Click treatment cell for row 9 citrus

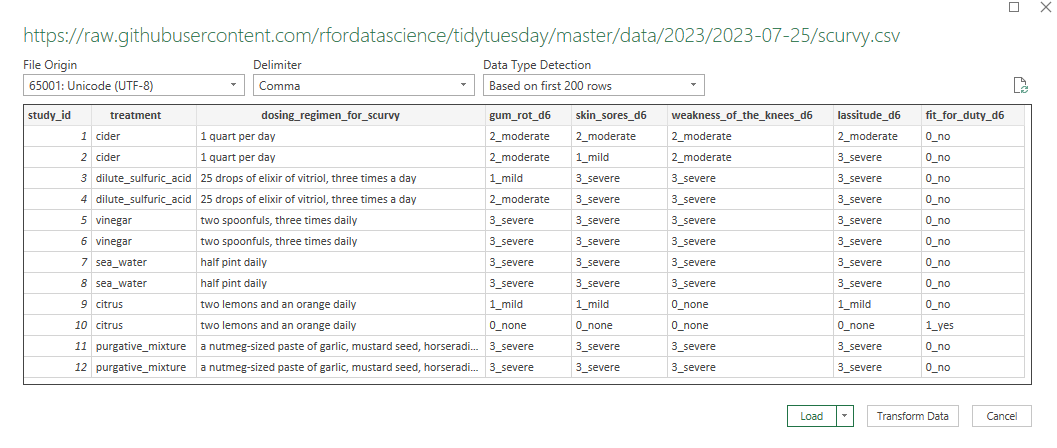pos(144,305)
